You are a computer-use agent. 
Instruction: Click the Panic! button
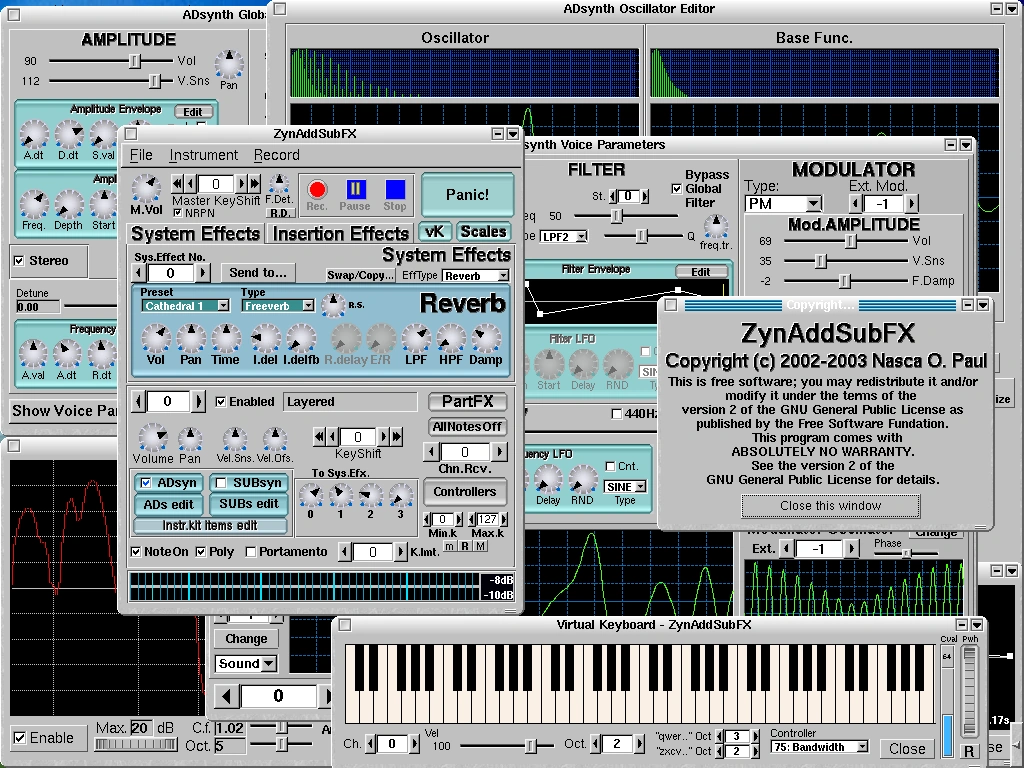click(x=467, y=195)
